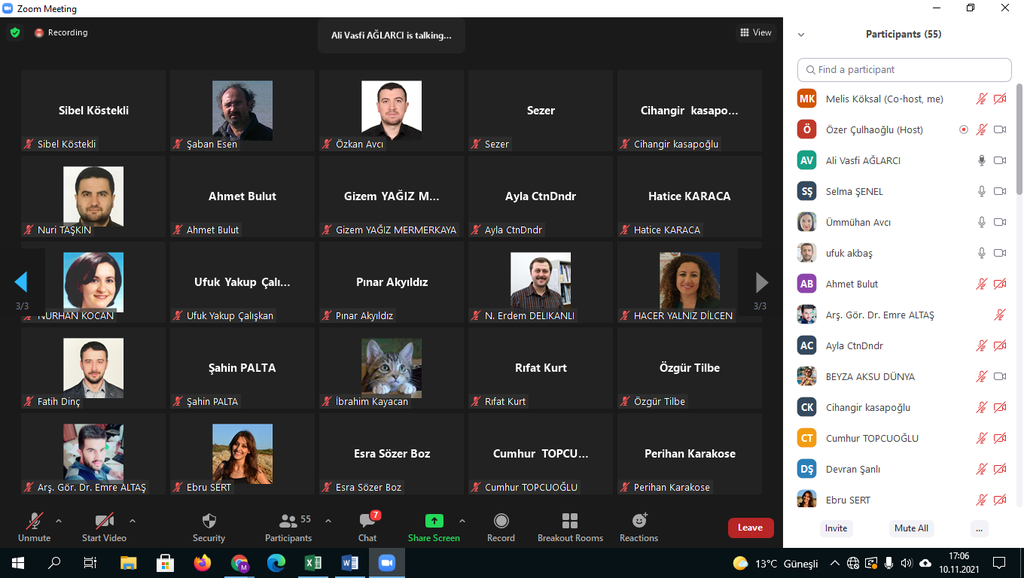
Task: Click Ali Vasfi AĞLARCI's microphone icon
Action: pyautogui.click(x=981, y=161)
